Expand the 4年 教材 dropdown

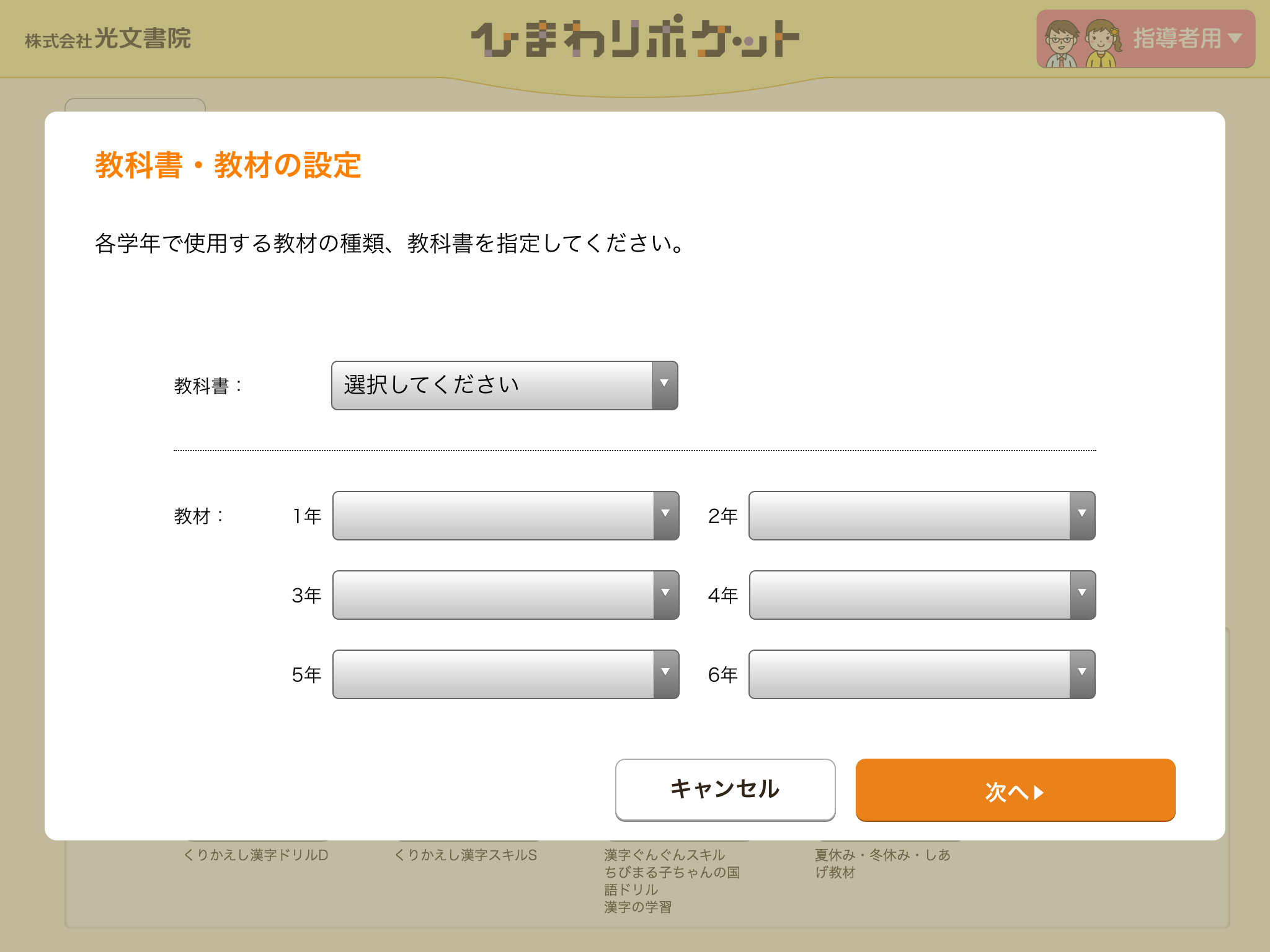coord(923,595)
